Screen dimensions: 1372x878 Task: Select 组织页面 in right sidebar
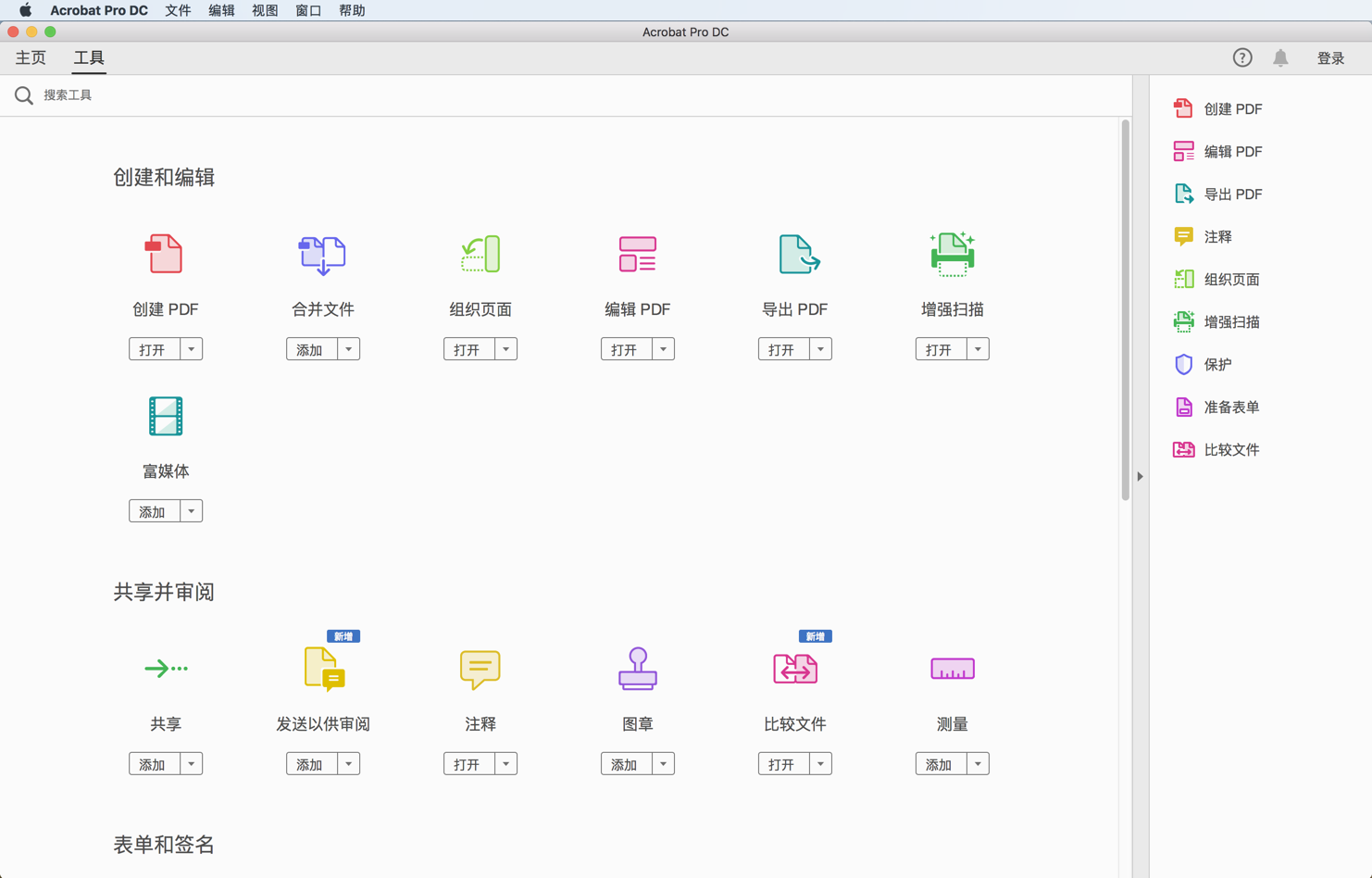coord(1216,279)
